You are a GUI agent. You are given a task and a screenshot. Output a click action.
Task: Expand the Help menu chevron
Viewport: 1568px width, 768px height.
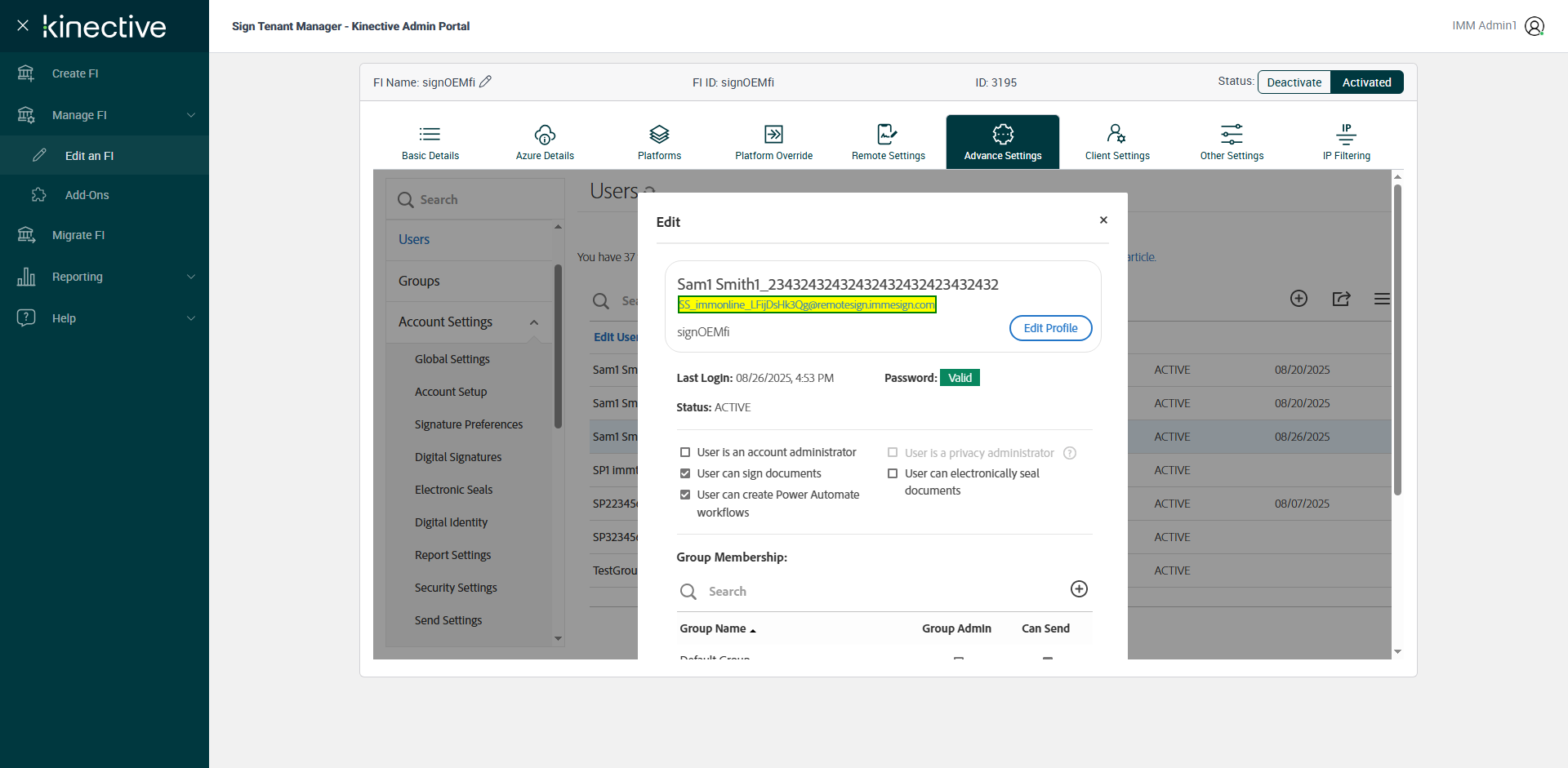coord(191,318)
